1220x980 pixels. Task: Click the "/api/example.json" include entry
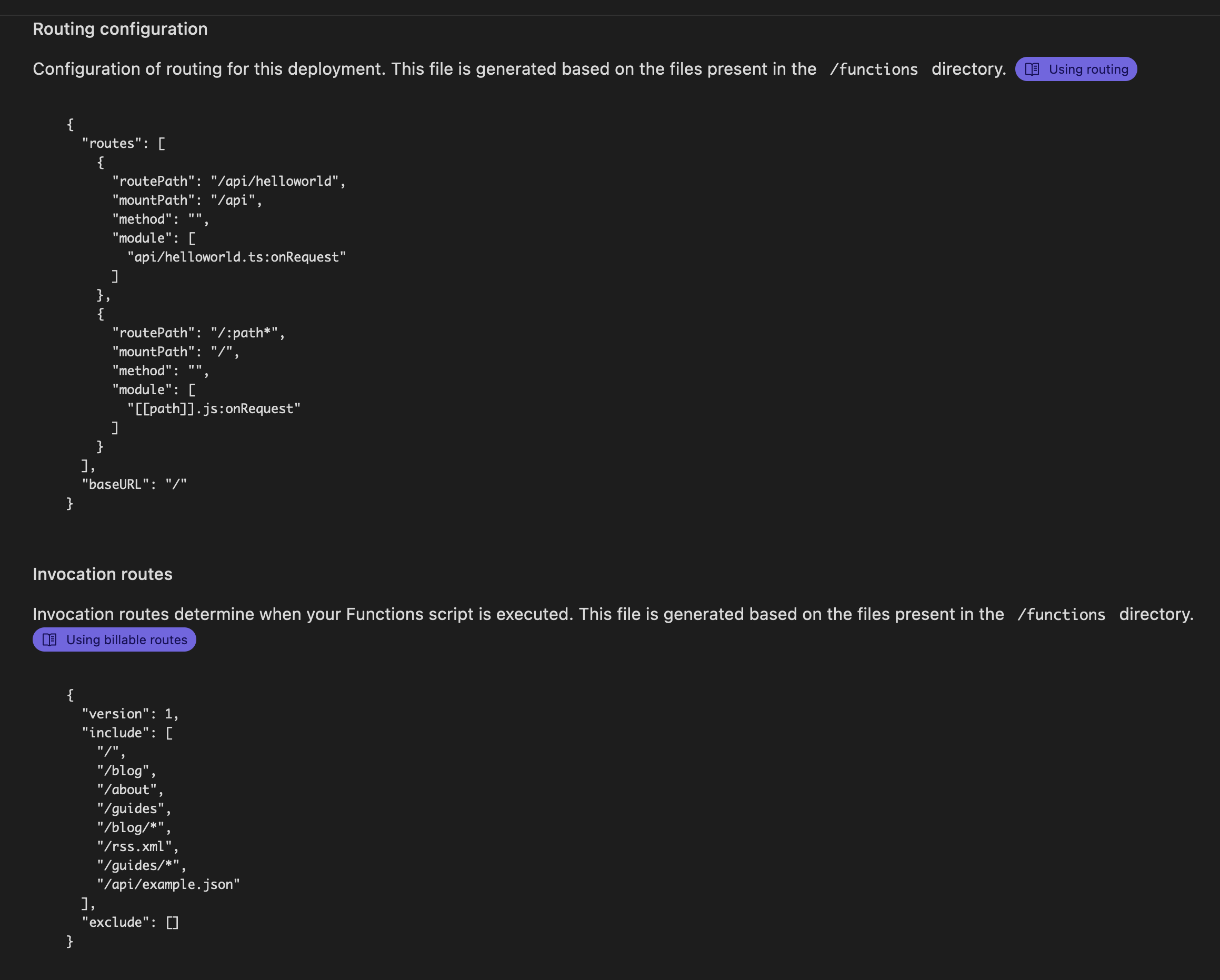pos(168,884)
